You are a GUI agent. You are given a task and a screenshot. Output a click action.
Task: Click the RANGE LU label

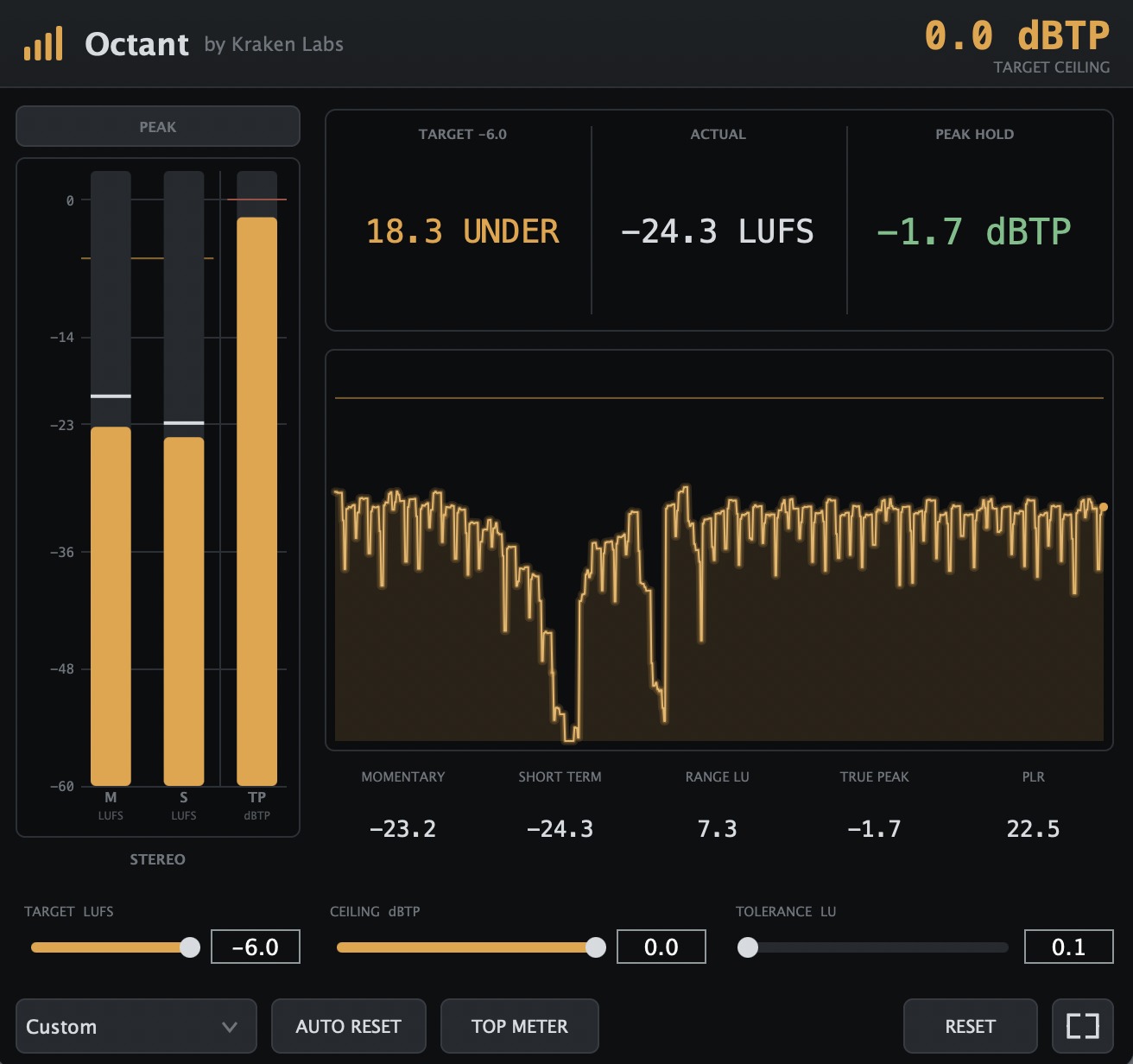718,776
